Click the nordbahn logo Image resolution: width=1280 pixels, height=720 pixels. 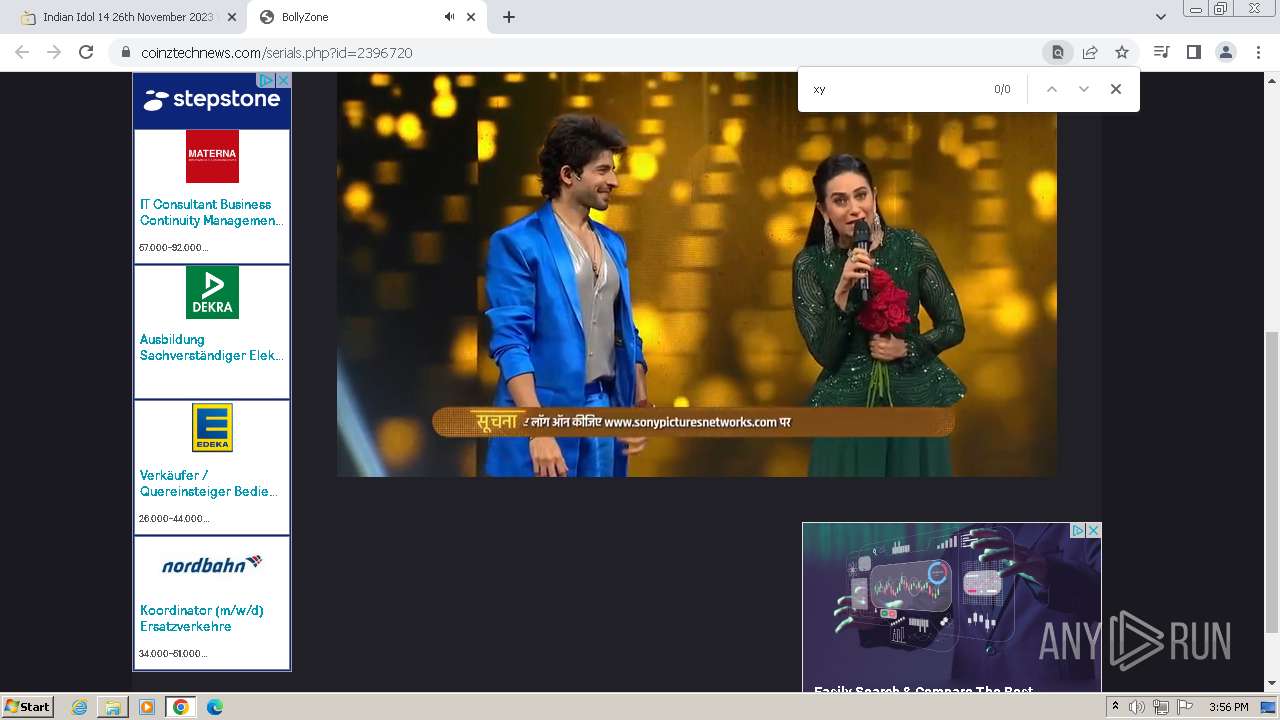pyautogui.click(x=212, y=564)
